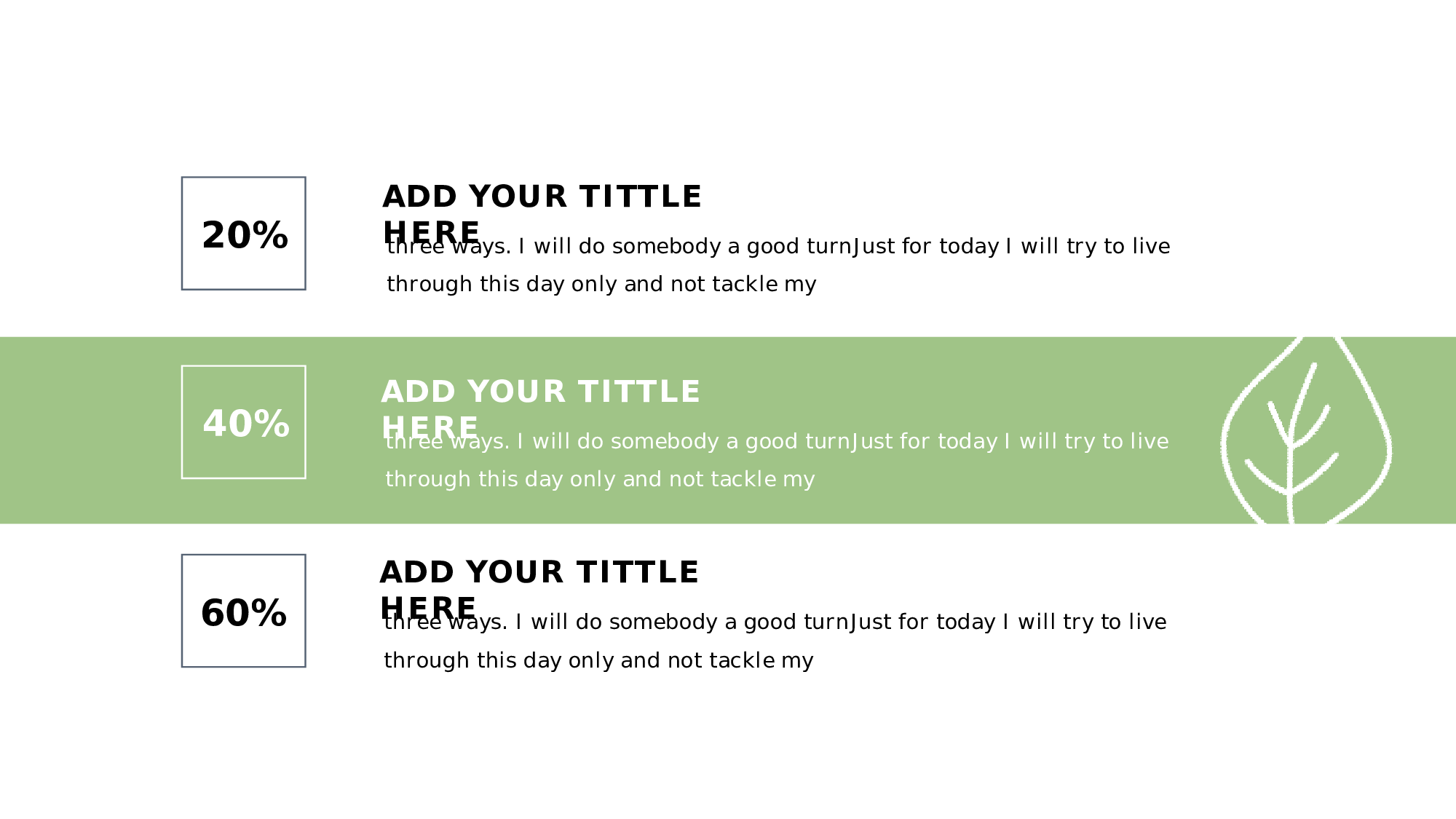Select the white 40% outlined box
The width and height of the screenshot is (1456, 819).
[x=244, y=422]
